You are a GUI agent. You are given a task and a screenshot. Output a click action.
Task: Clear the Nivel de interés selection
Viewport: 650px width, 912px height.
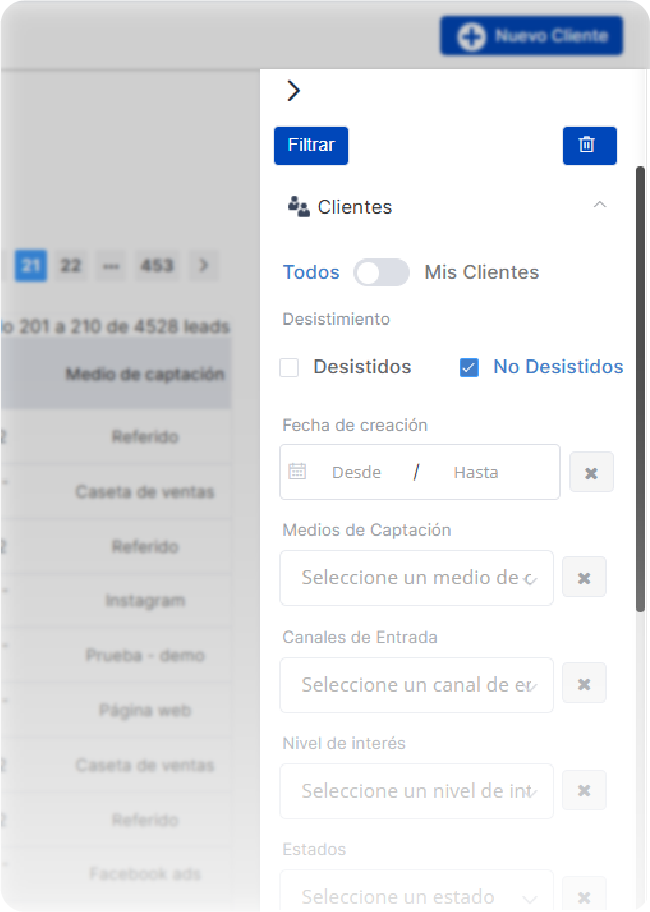[584, 790]
